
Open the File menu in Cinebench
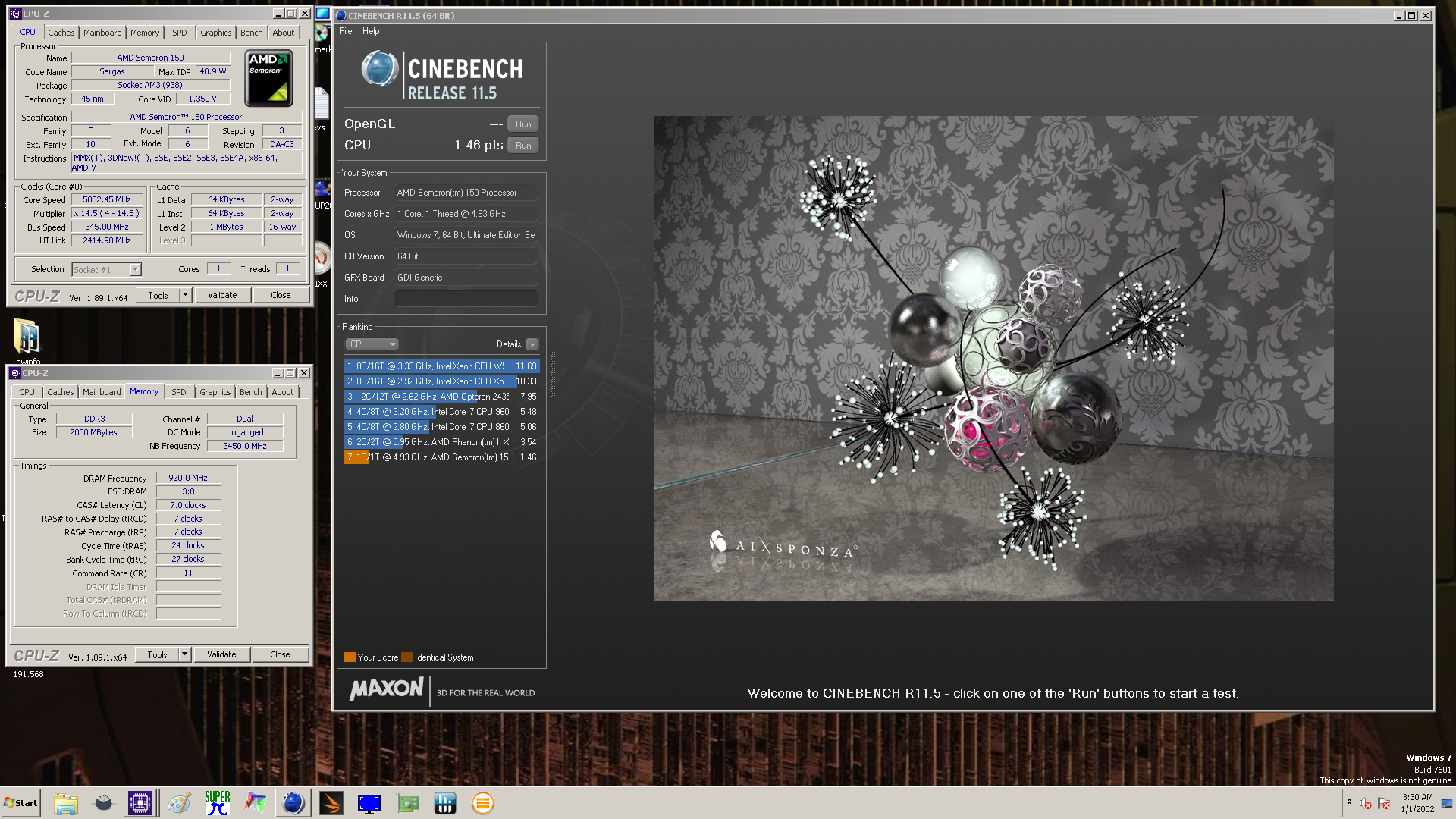346,31
